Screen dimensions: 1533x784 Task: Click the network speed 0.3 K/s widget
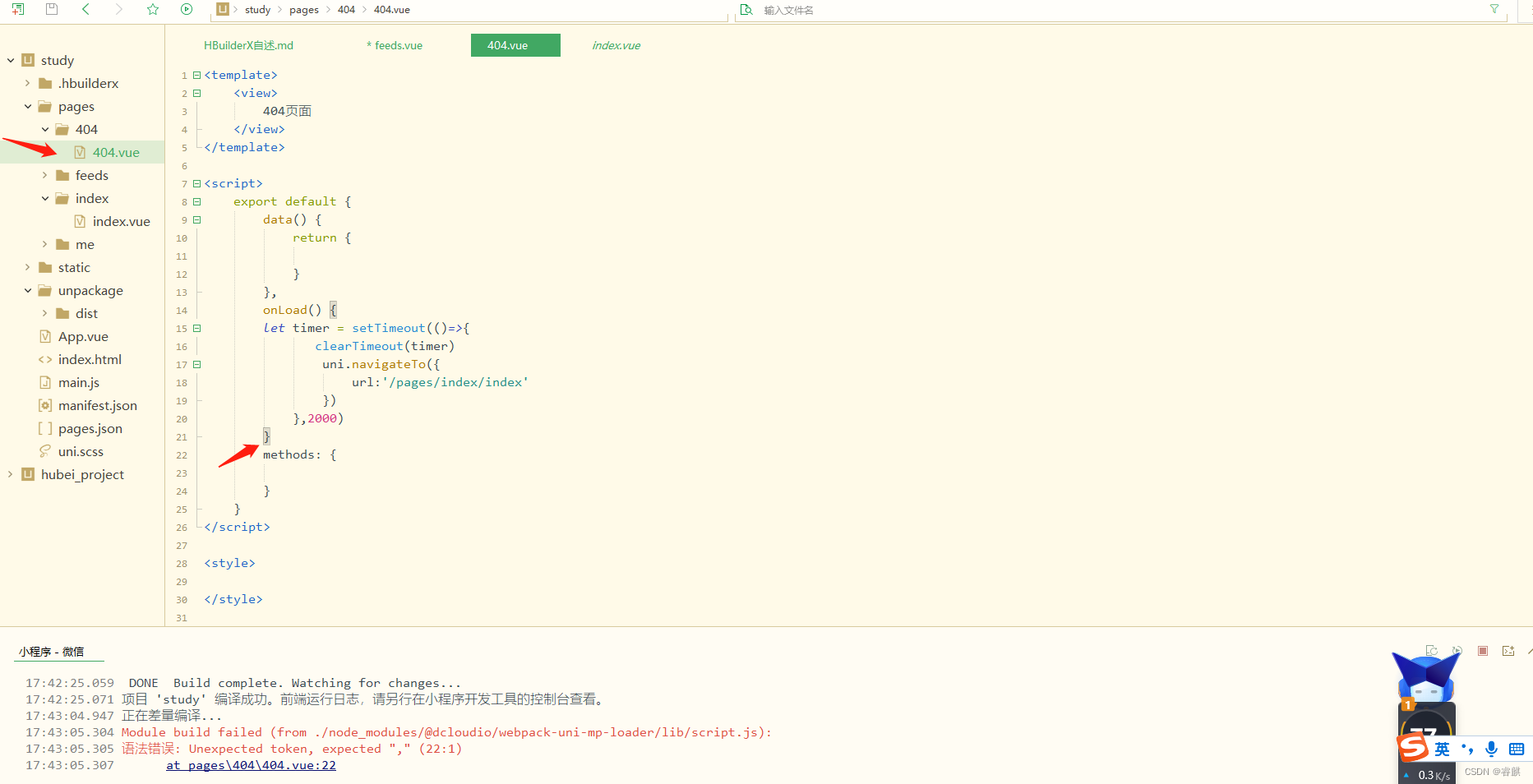click(1427, 775)
